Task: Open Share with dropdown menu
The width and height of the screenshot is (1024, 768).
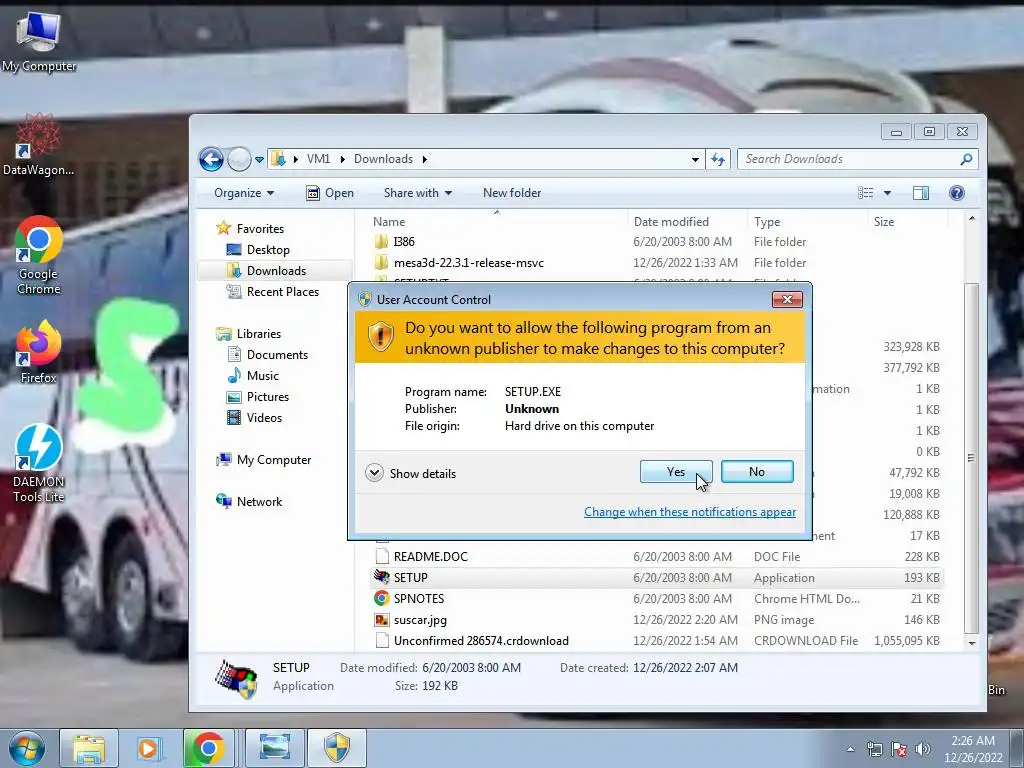Action: 417,193
